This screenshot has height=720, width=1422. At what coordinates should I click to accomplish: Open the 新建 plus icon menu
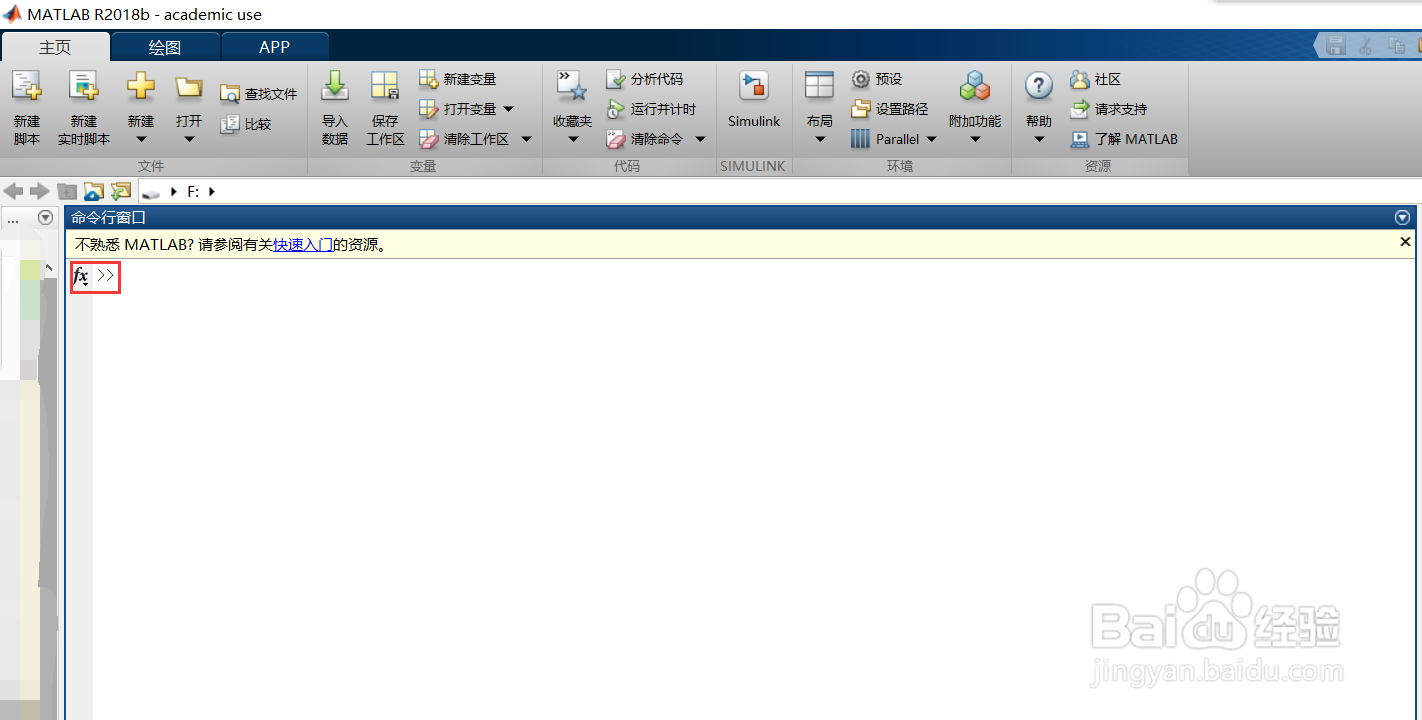(x=141, y=87)
